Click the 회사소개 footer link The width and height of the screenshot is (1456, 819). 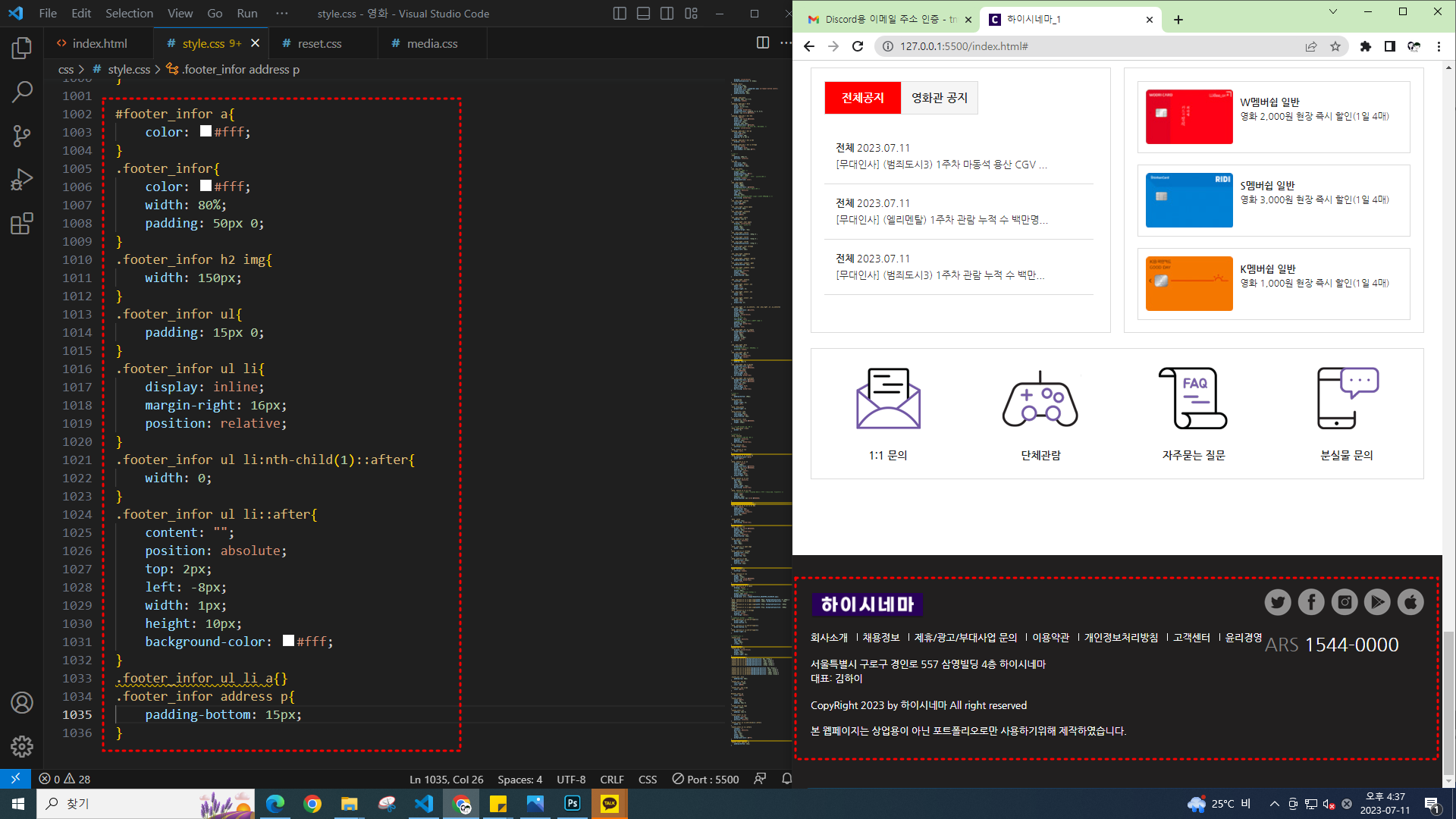(829, 638)
